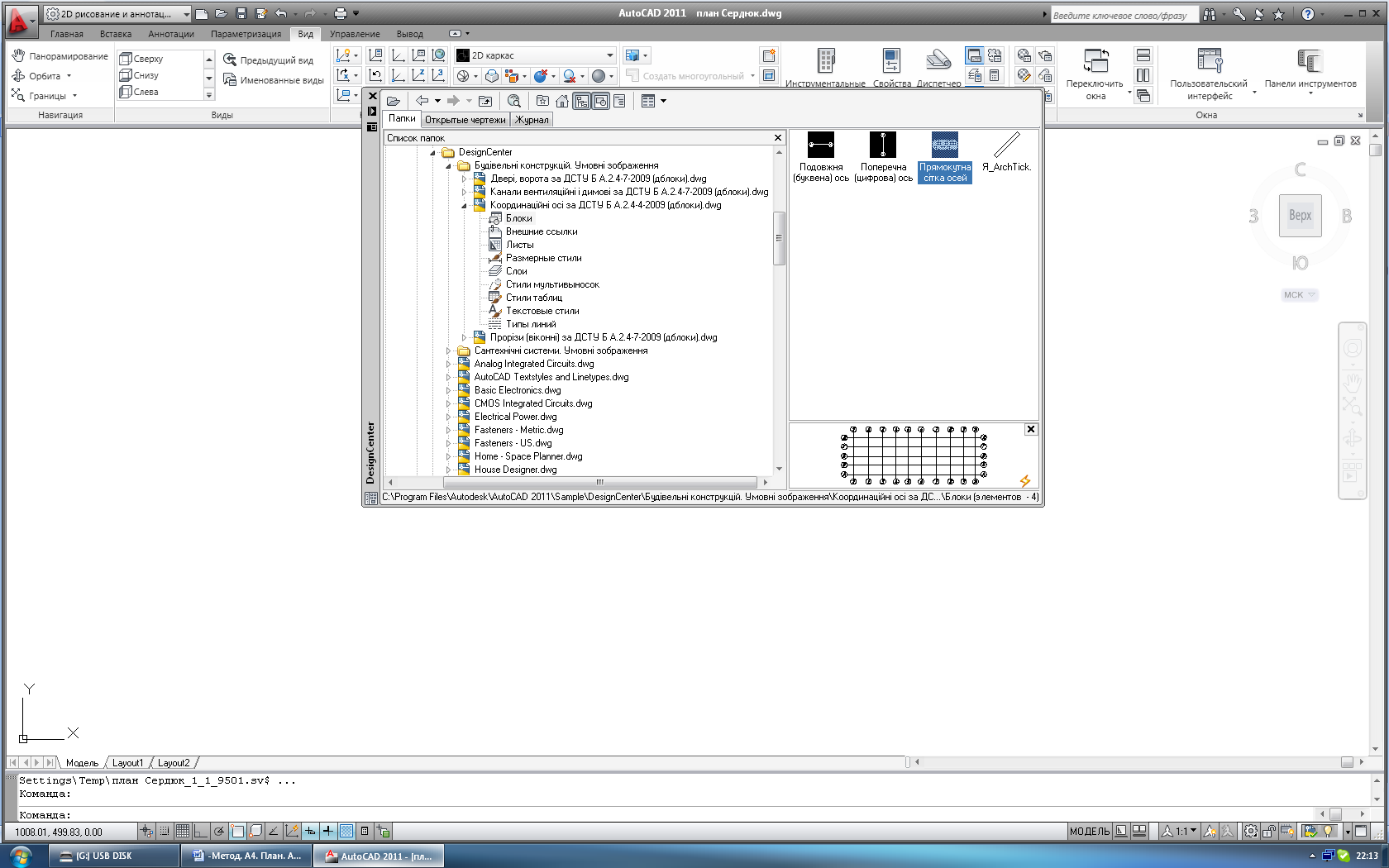Viewport: 1389px width, 868px height.
Task: Click the Предыдущий вид button
Action: (269, 60)
